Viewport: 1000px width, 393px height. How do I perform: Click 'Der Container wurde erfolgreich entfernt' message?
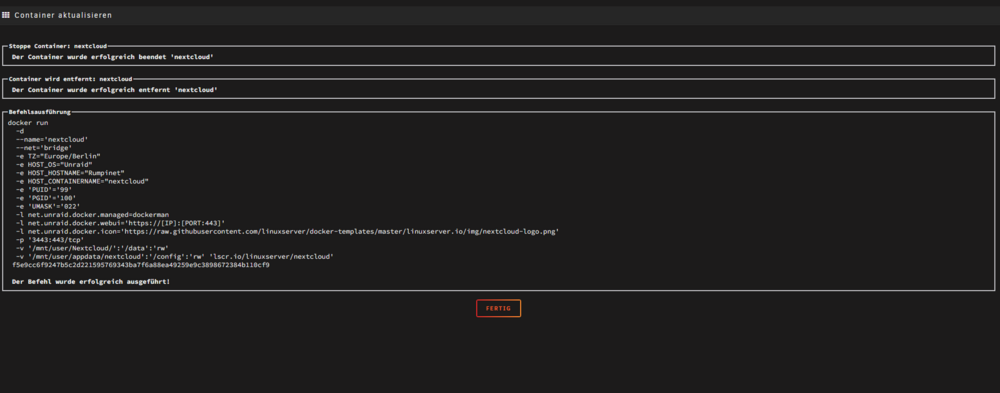(115, 90)
